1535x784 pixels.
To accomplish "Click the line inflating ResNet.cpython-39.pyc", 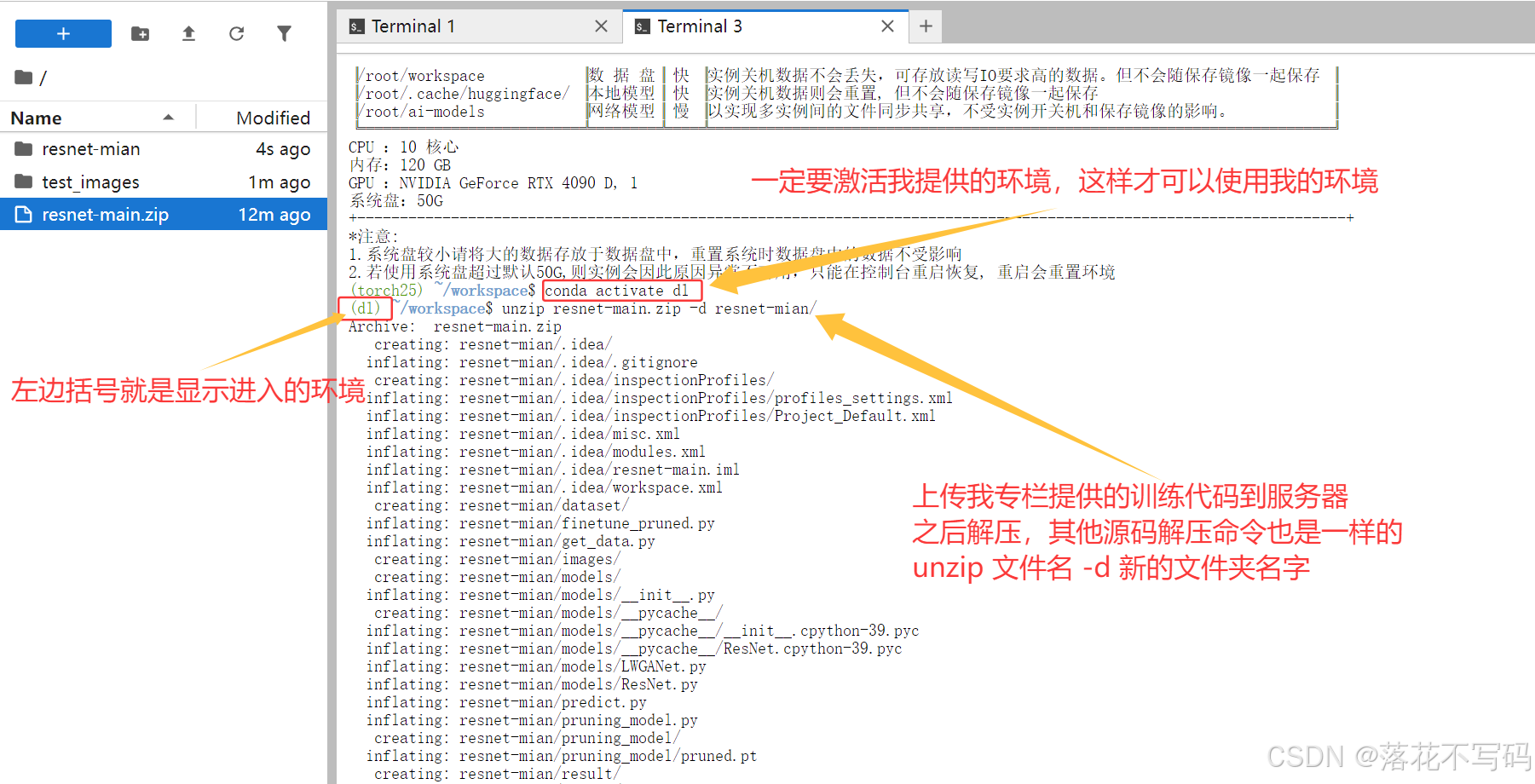I will click(634, 649).
